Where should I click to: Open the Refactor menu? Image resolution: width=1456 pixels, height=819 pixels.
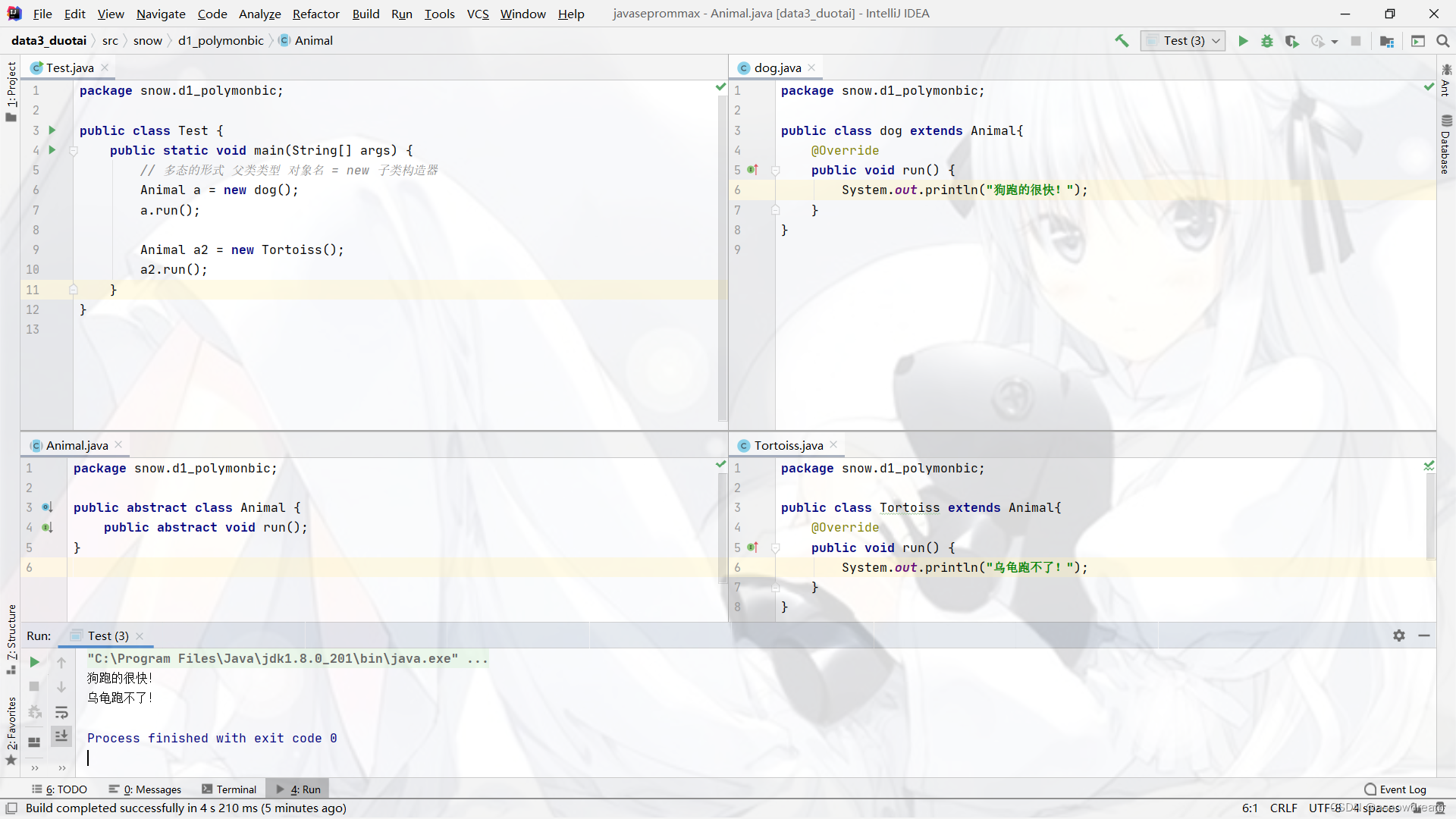click(x=315, y=14)
